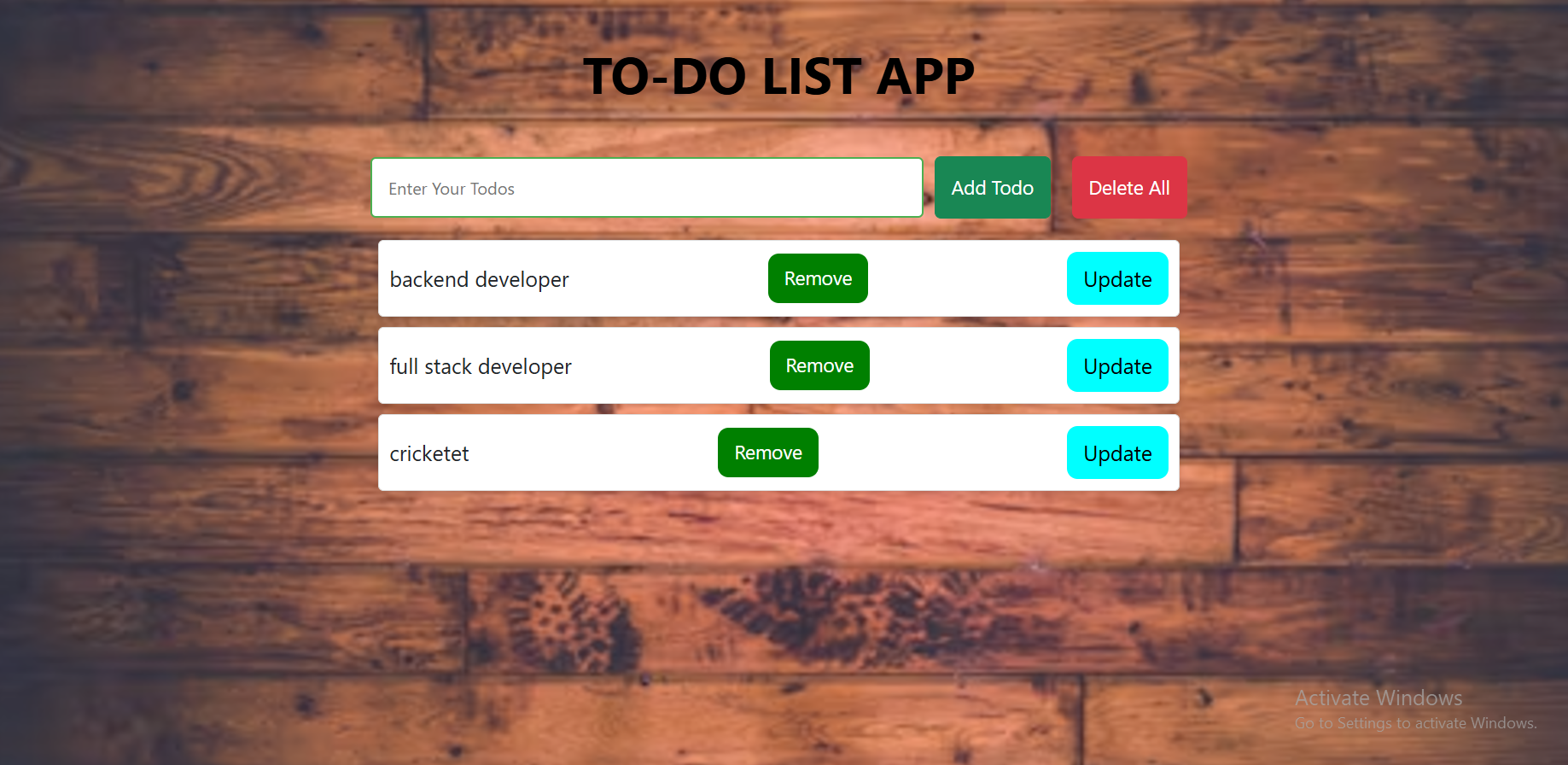Click the Activate Windows watermark title
1568x765 pixels.
pyautogui.click(x=1378, y=698)
